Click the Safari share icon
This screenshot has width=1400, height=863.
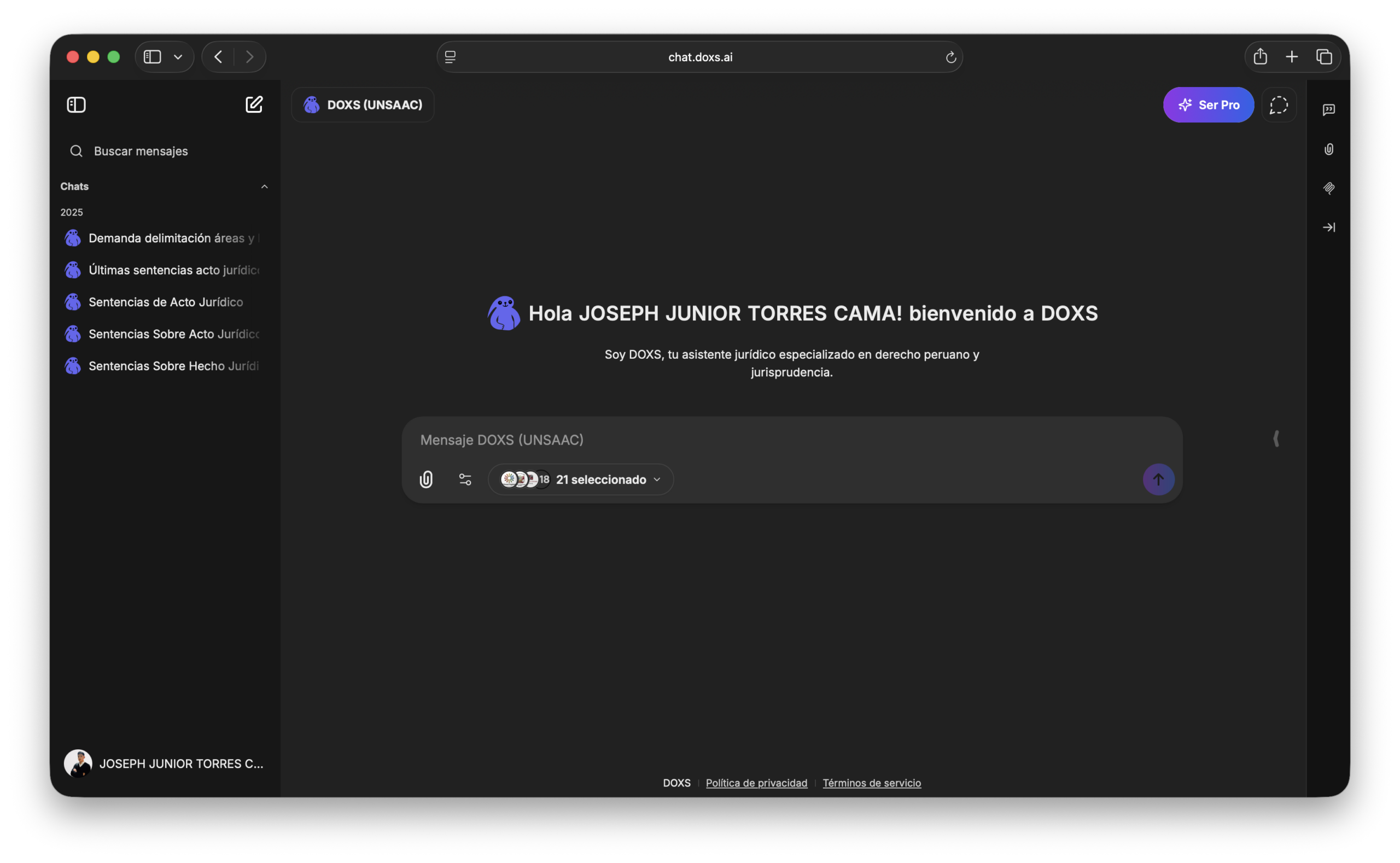[1260, 56]
